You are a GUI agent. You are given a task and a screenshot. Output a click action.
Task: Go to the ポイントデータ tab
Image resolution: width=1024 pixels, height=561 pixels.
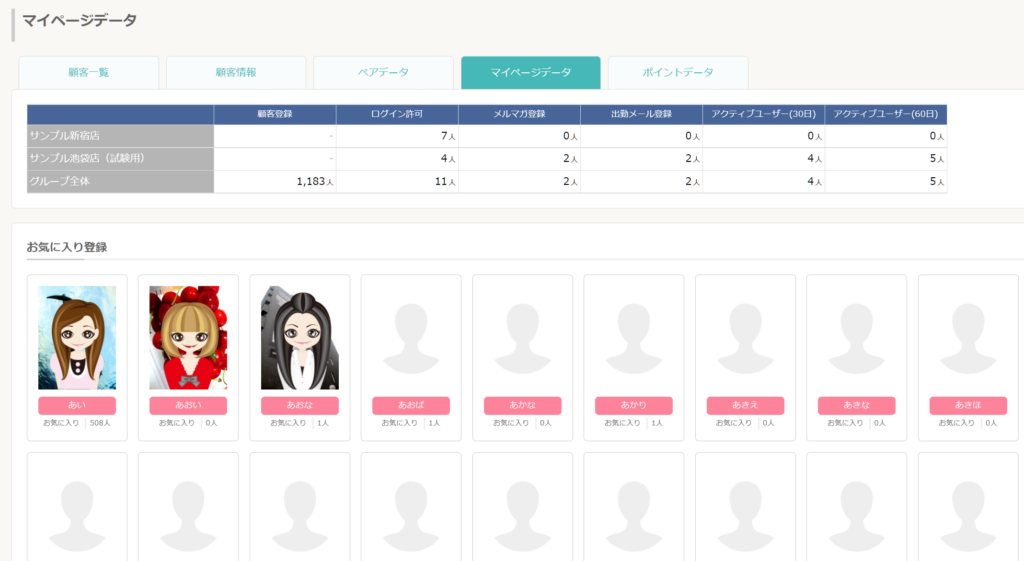coord(678,72)
